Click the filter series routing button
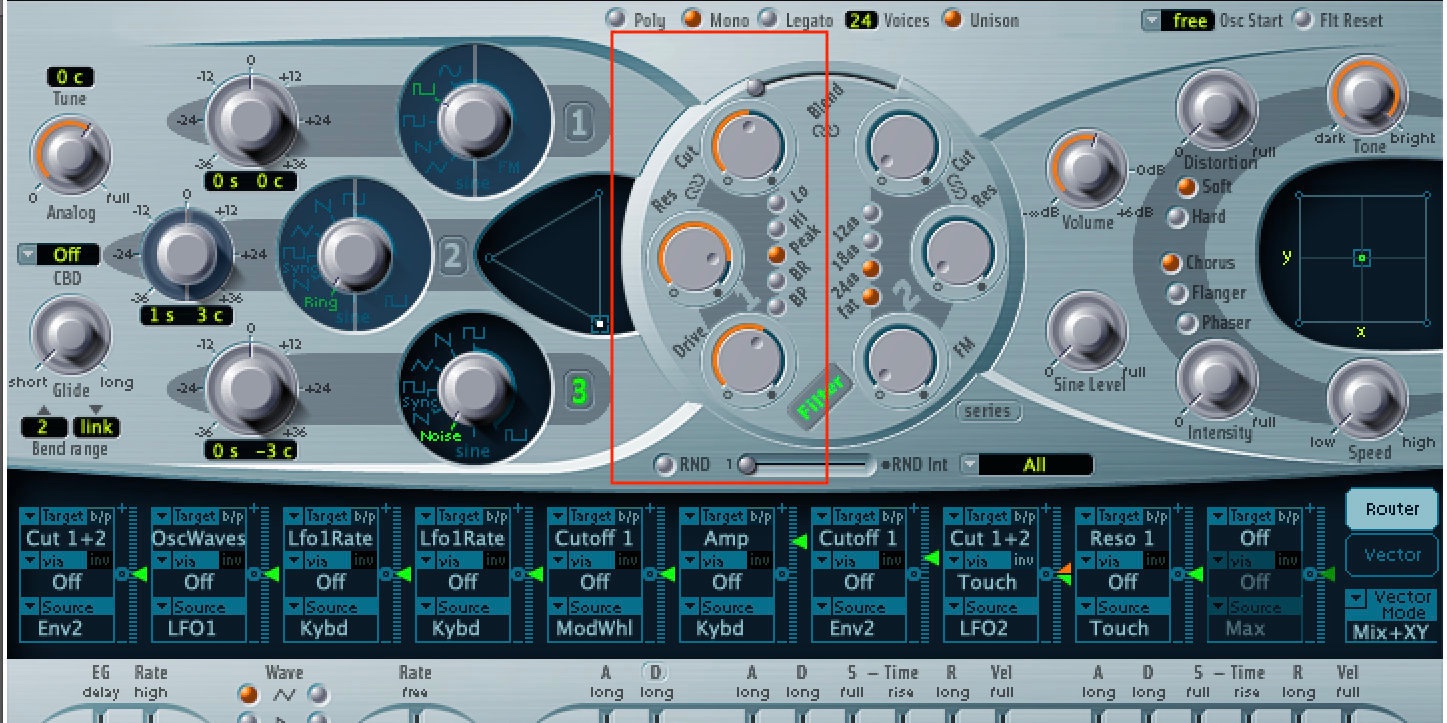The width and height of the screenshot is (1447, 723). (x=988, y=411)
